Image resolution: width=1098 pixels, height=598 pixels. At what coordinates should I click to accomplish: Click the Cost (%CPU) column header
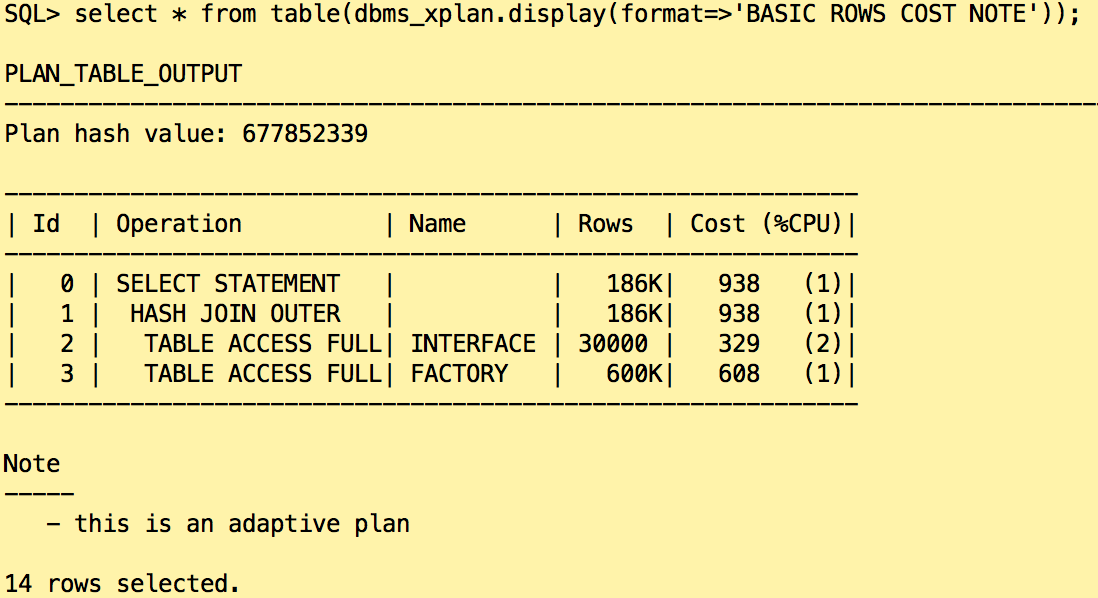(766, 224)
